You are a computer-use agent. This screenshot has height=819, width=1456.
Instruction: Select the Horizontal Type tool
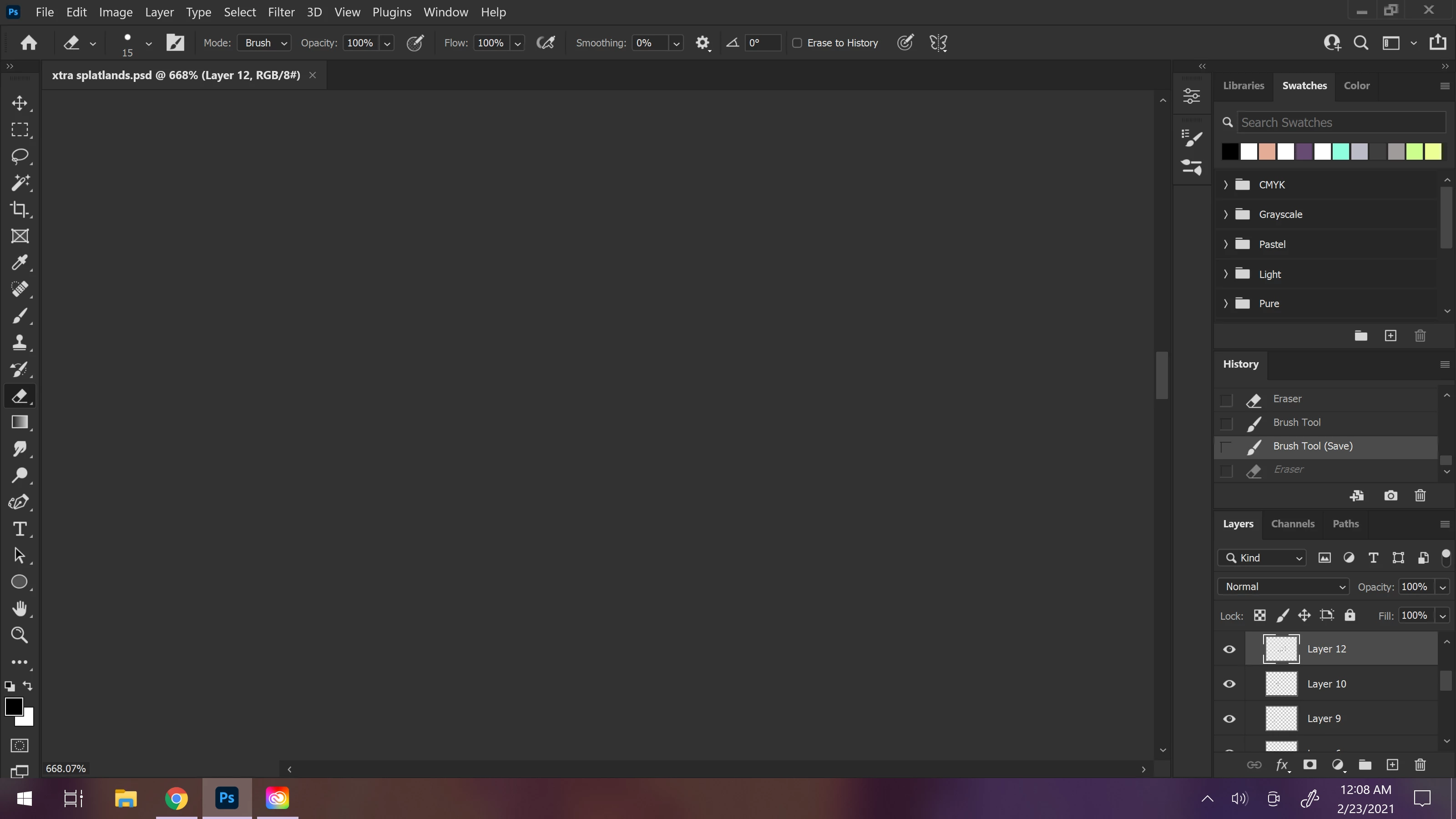pos(20,529)
